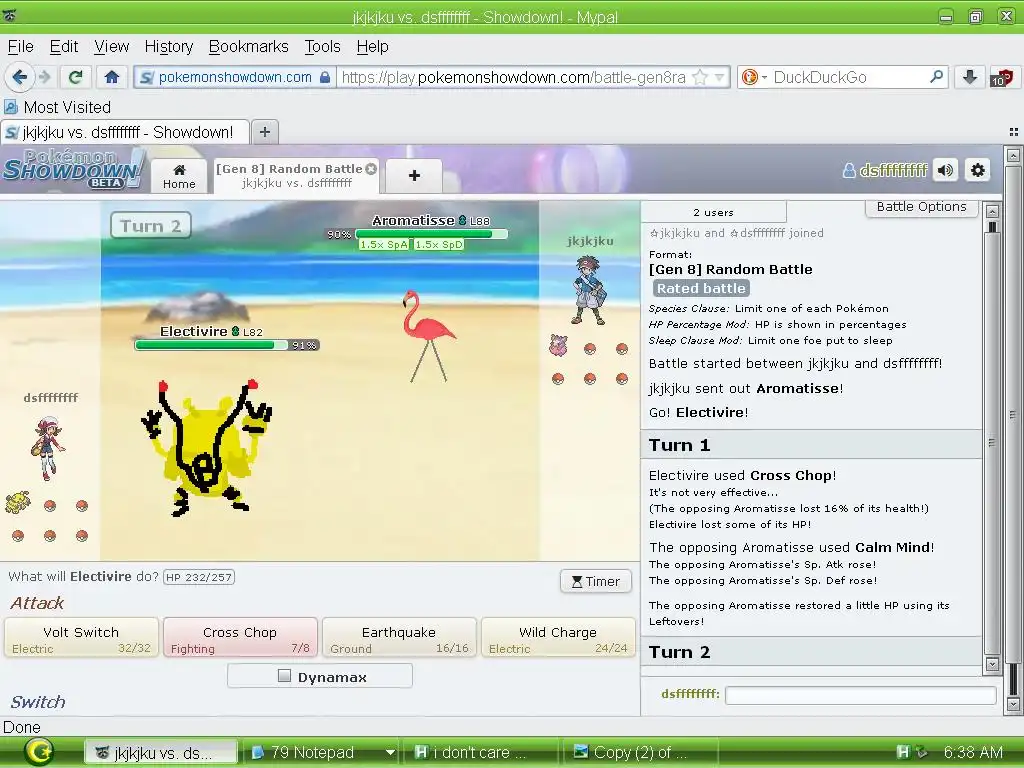This screenshot has width=1024, height=768.
Task: Close the Random Battle room tab
Action: point(371,168)
